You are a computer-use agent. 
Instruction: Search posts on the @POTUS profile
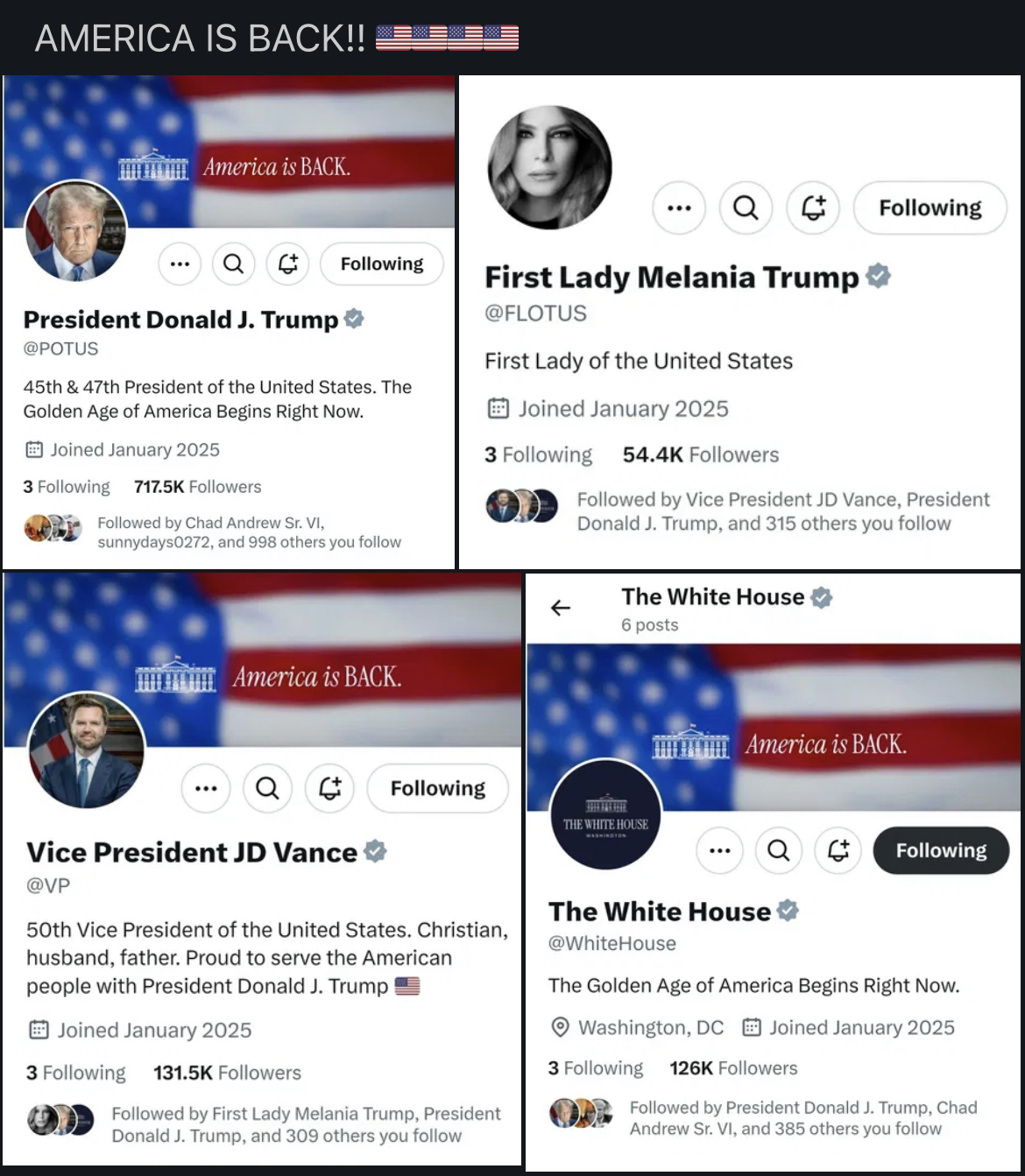pyautogui.click(x=233, y=264)
